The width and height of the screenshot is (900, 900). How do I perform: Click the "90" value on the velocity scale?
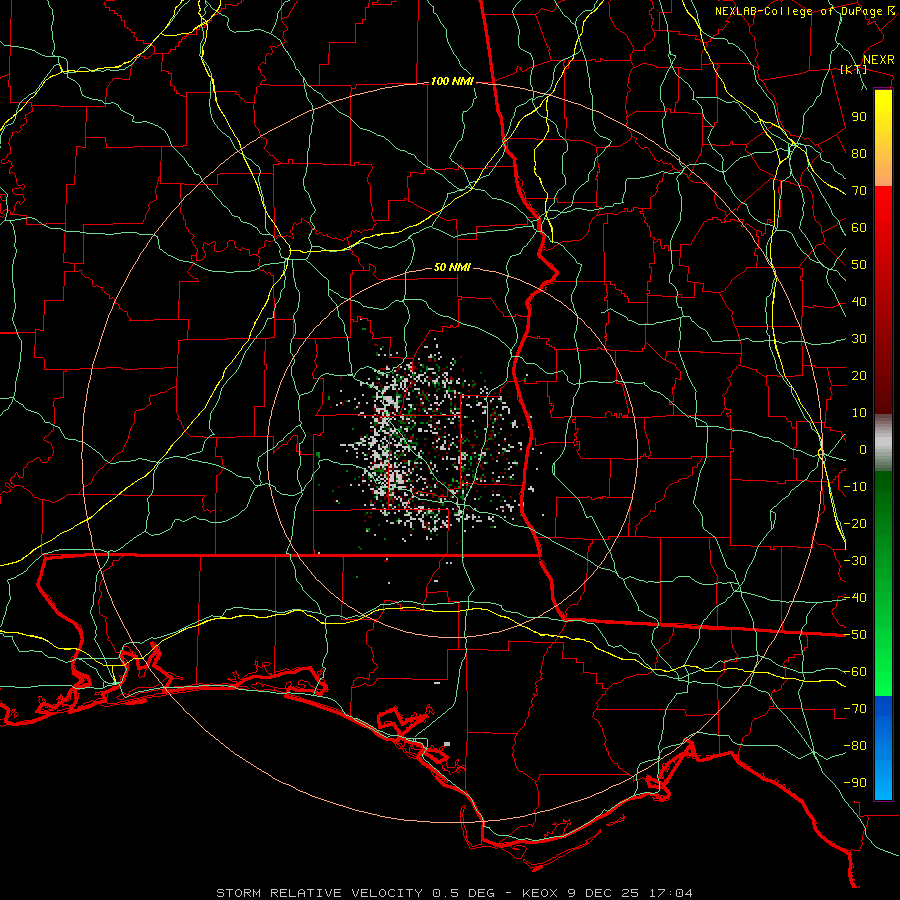[859, 117]
